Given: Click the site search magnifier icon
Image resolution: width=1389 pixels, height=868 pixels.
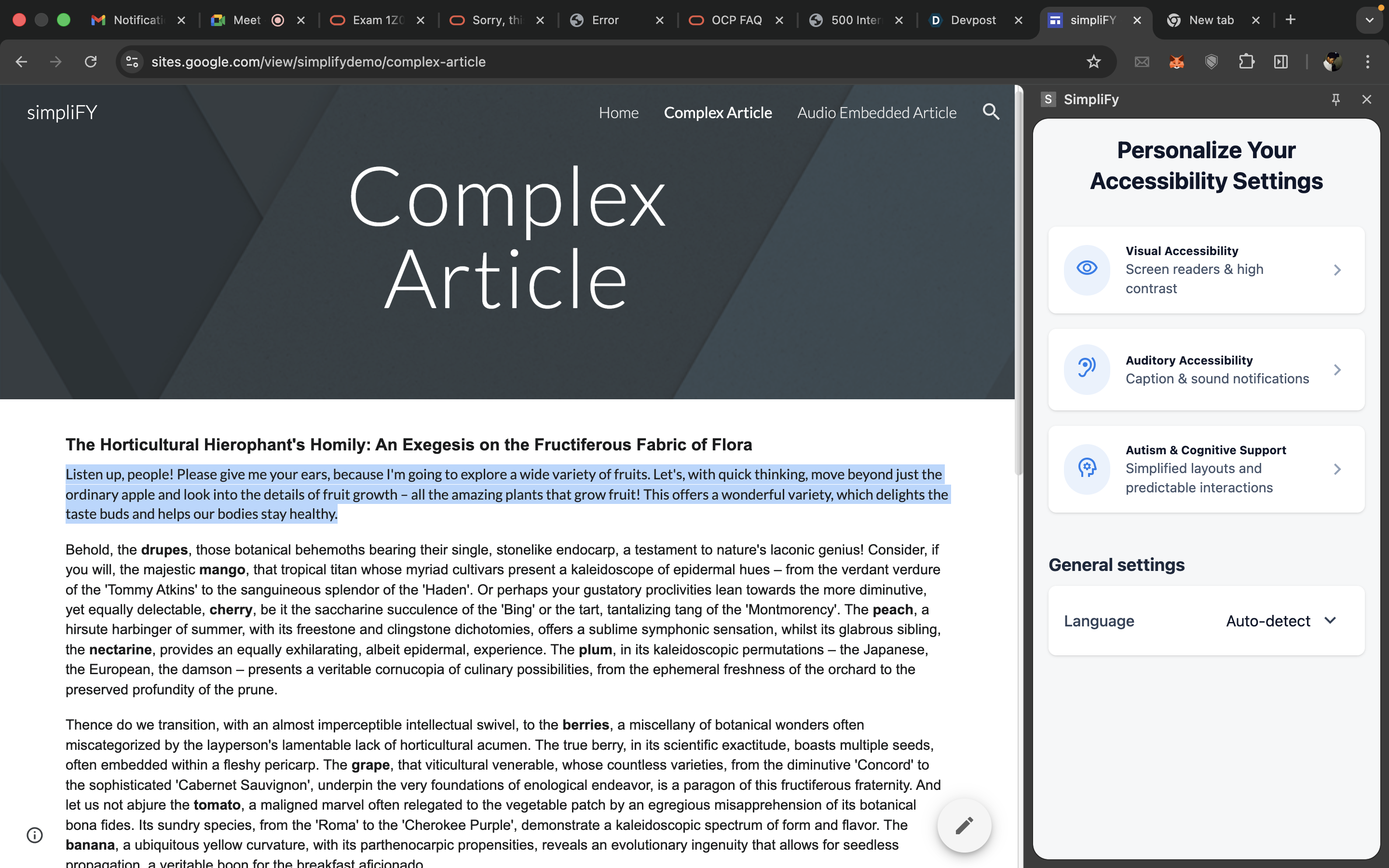Looking at the screenshot, I should pos(991,112).
